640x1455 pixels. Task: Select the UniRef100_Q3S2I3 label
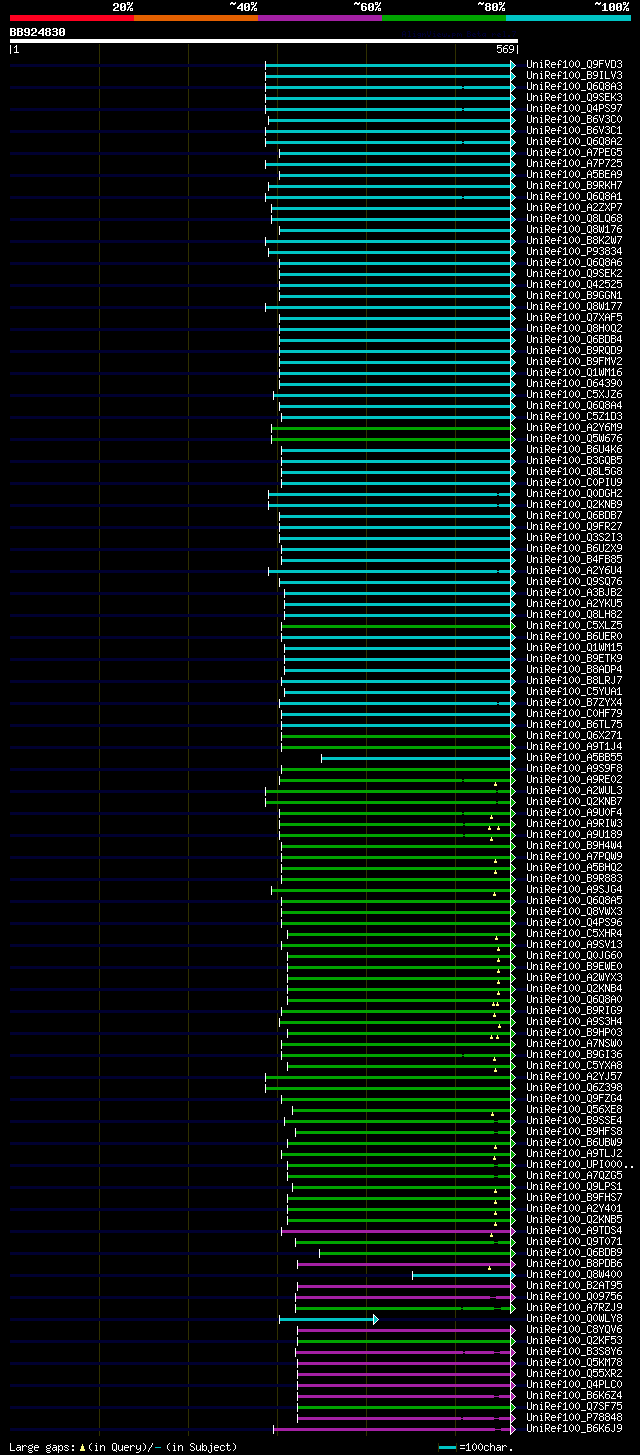tap(574, 538)
